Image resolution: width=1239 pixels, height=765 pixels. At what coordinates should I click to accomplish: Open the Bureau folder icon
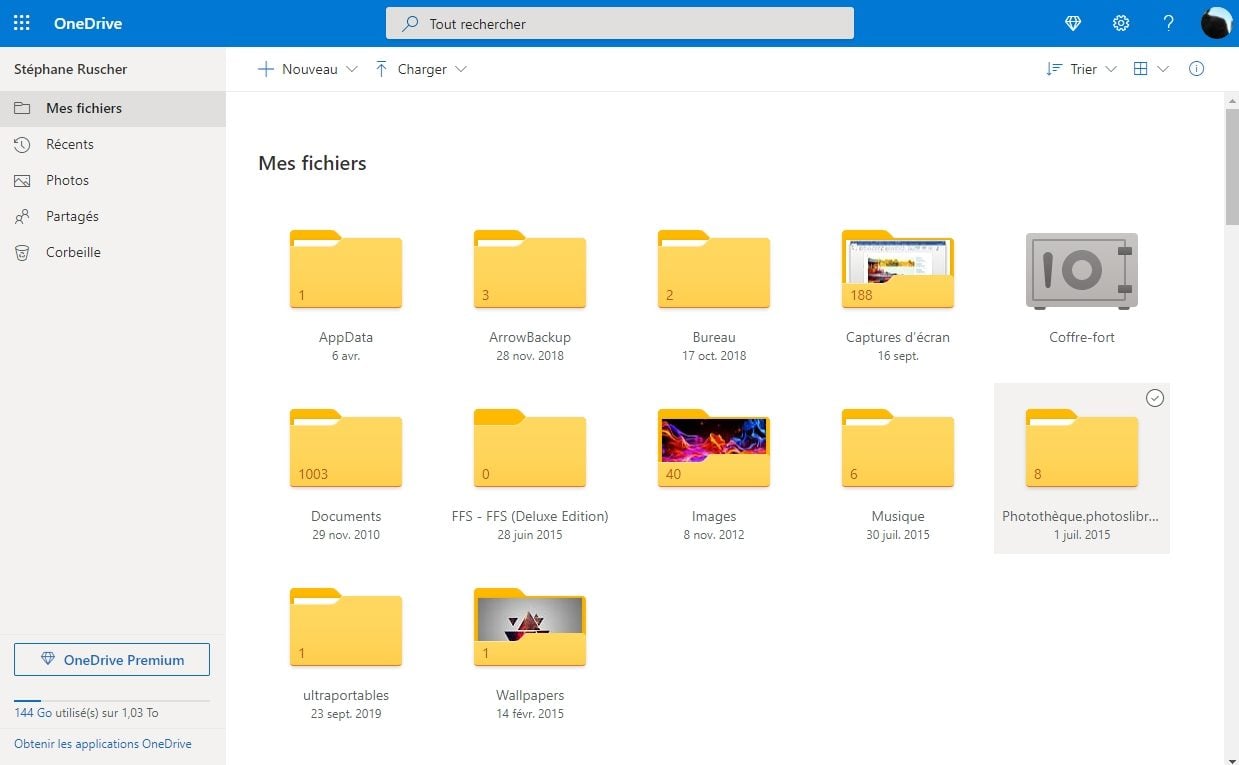[714, 269]
